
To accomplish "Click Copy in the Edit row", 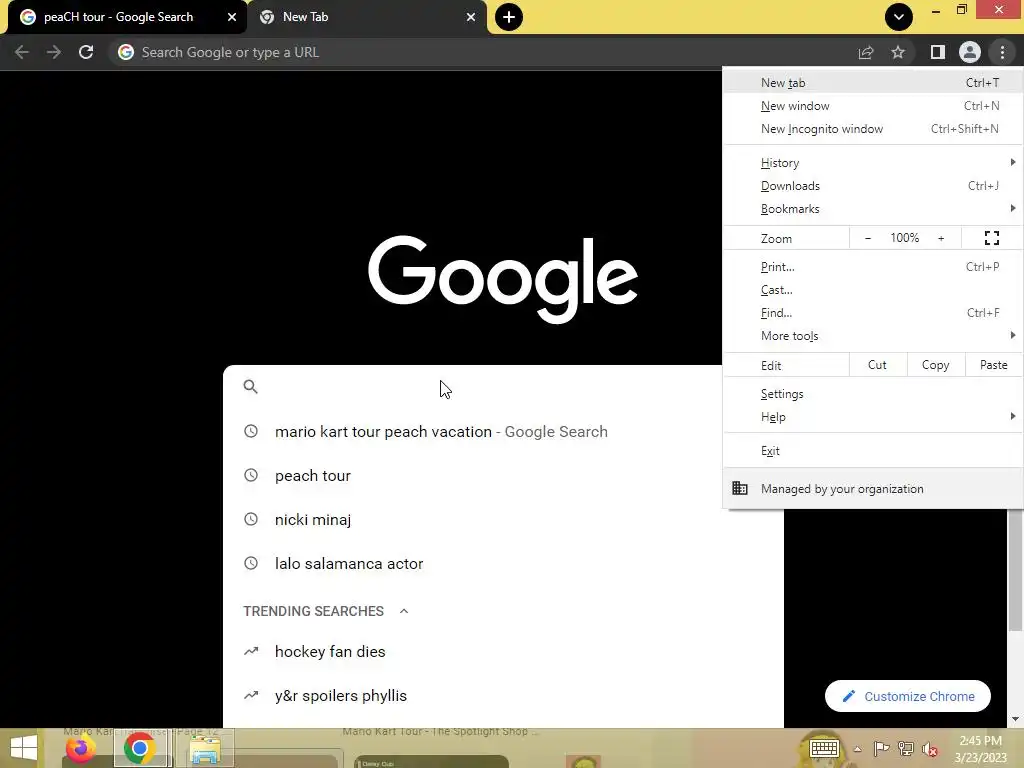I will (x=936, y=365).
